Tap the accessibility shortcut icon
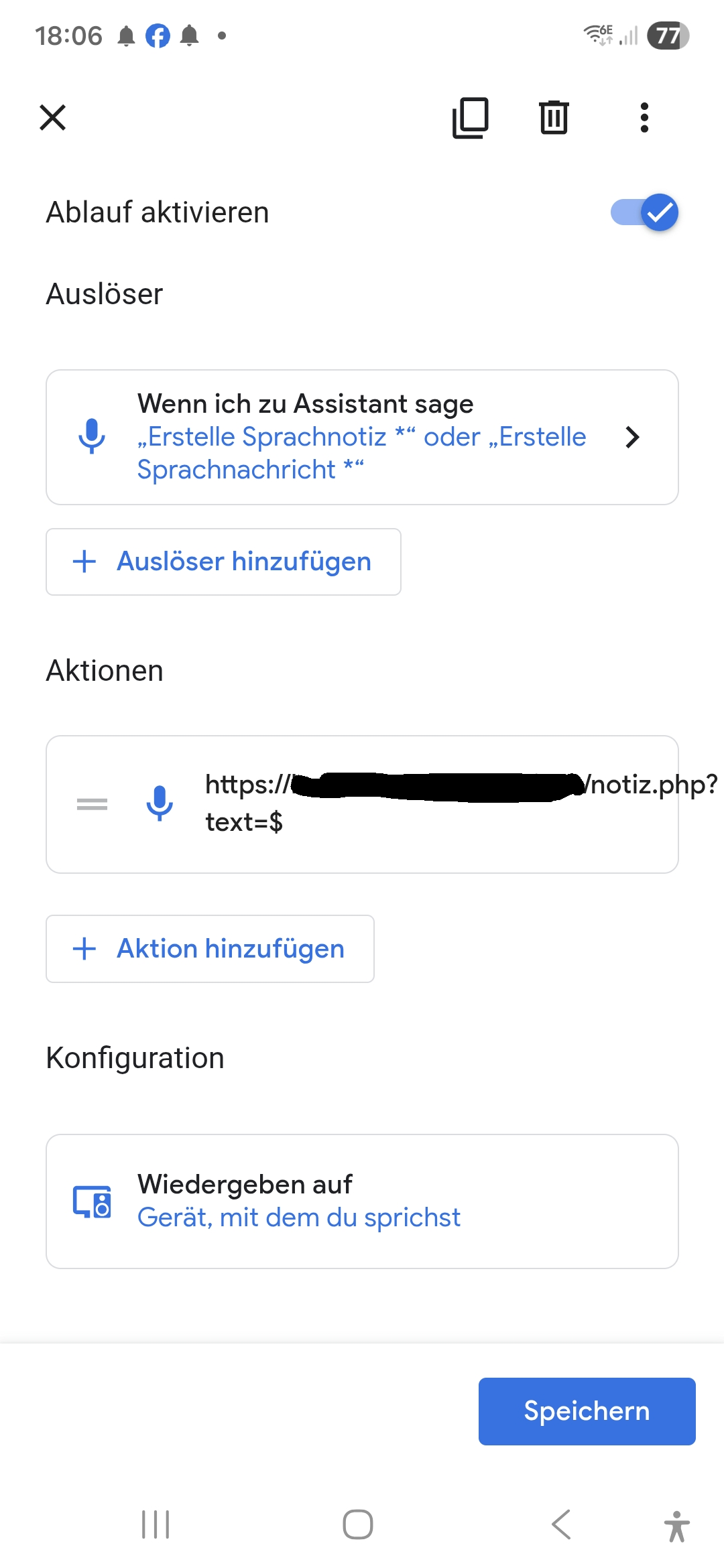 pos(676,1526)
